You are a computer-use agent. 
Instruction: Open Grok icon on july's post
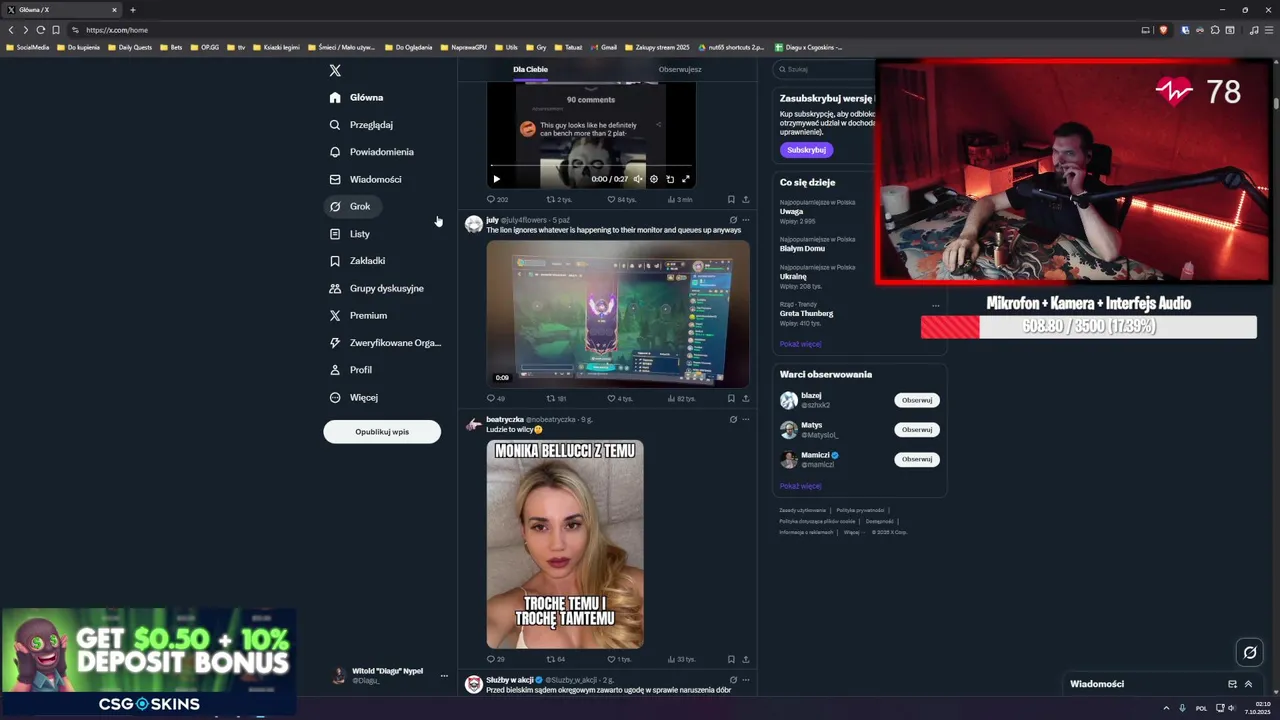(733, 220)
